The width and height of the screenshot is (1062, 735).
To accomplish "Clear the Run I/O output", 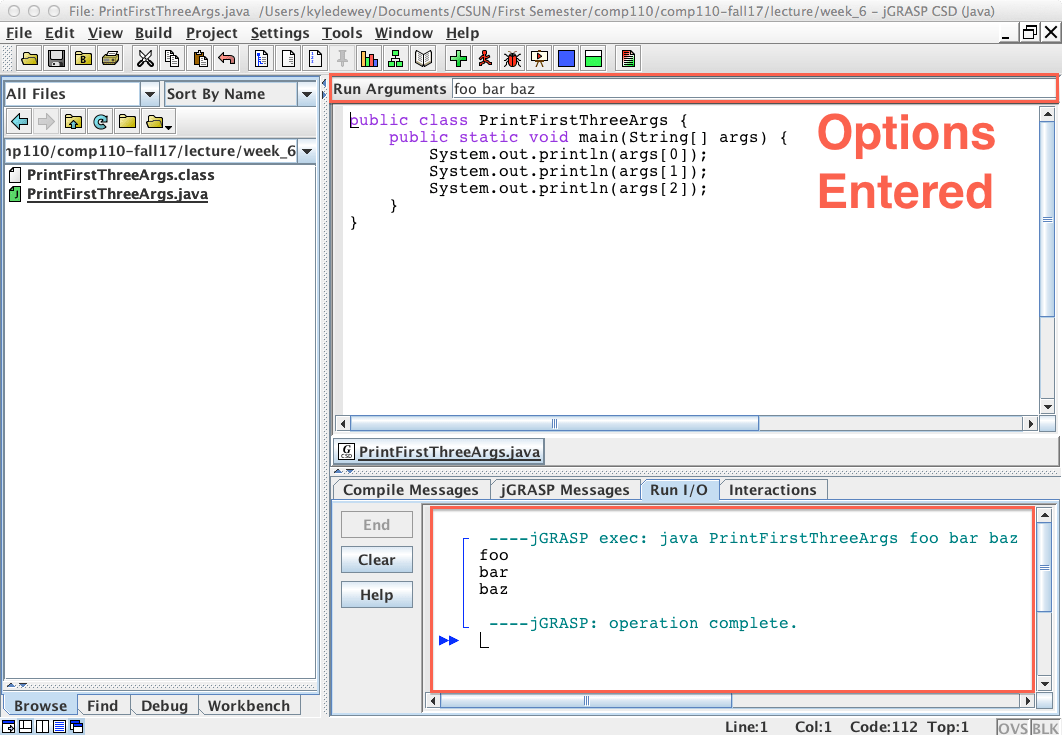I will [376, 559].
